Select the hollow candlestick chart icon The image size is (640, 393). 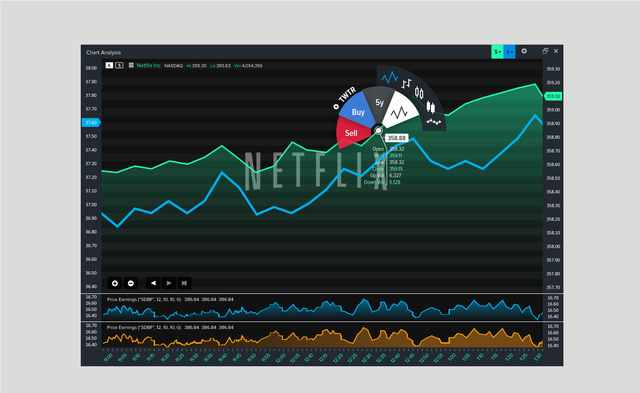[x=419, y=93]
